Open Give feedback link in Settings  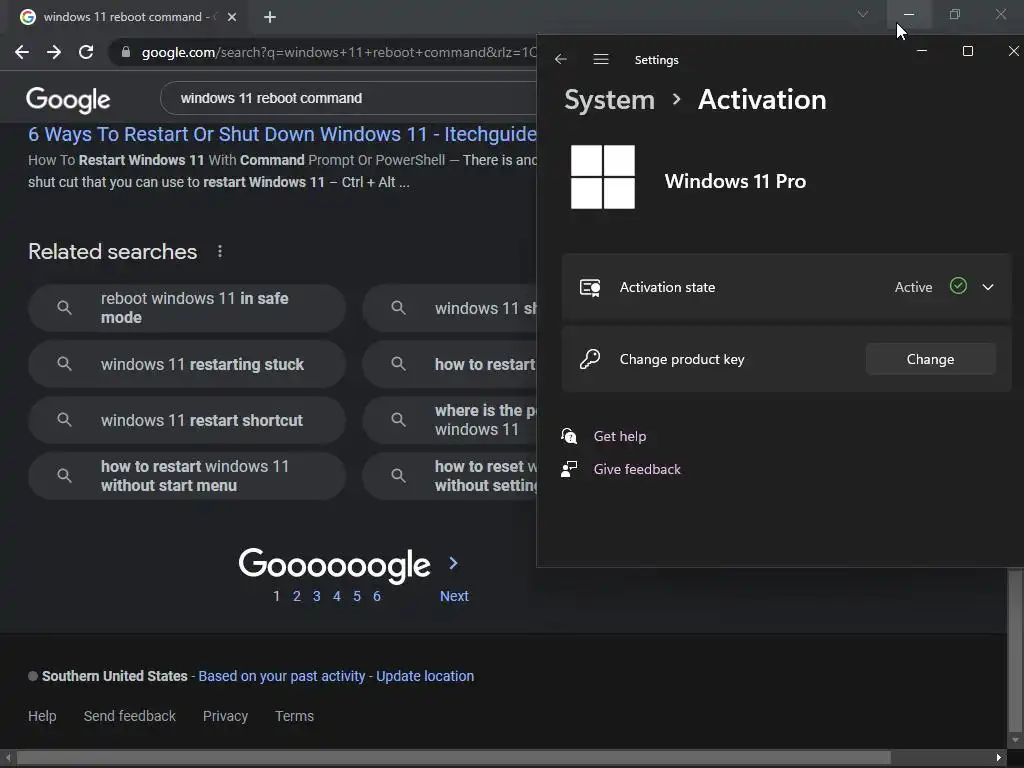[x=637, y=470]
